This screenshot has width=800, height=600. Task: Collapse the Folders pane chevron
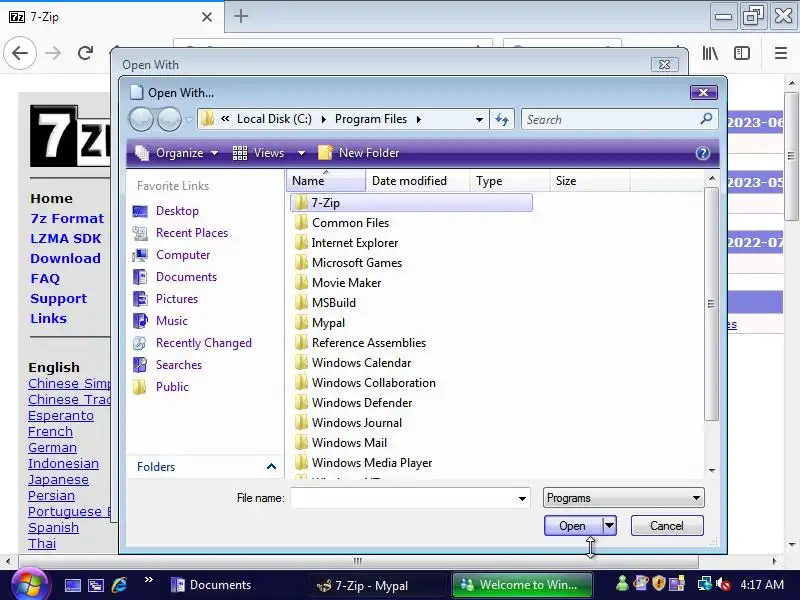click(271, 466)
